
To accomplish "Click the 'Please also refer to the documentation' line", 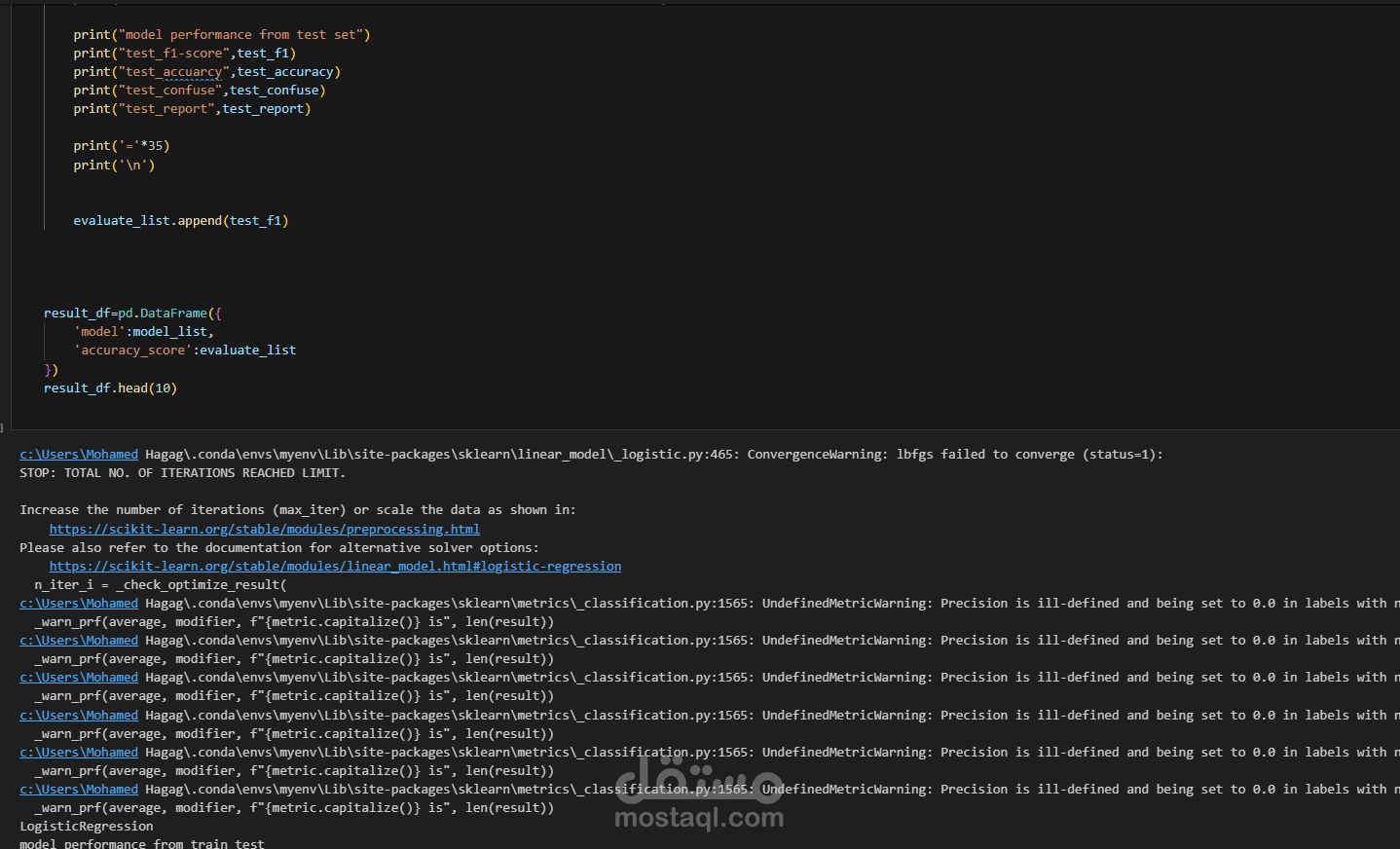I will click(x=279, y=547).
